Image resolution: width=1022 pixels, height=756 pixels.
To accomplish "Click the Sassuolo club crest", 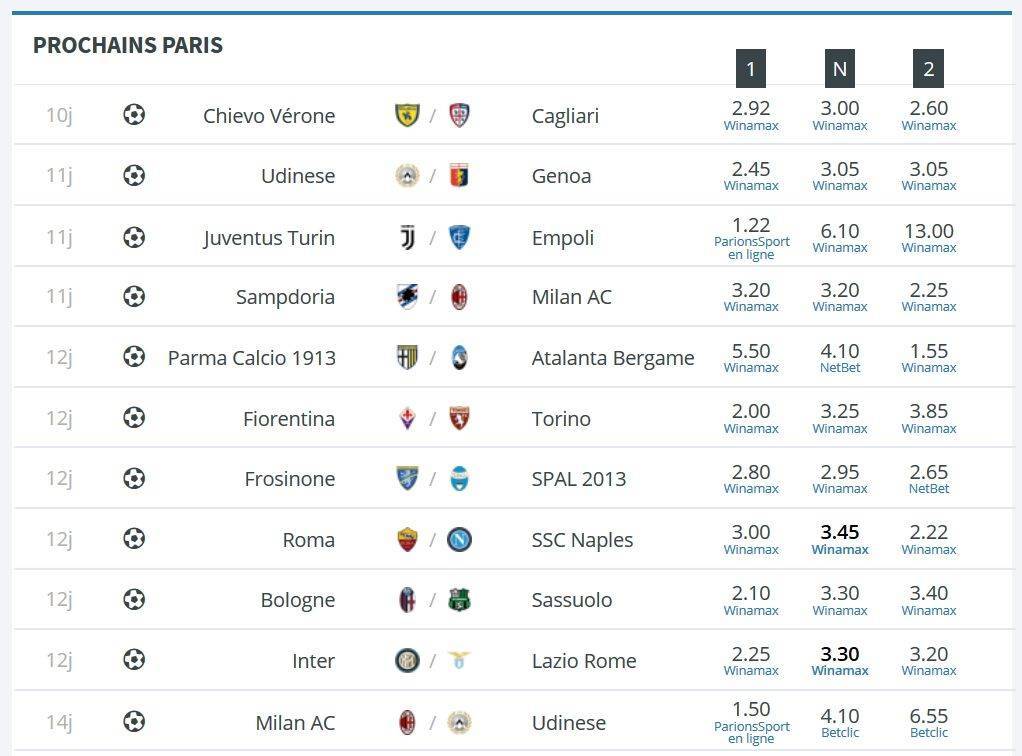I will [x=459, y=600].
